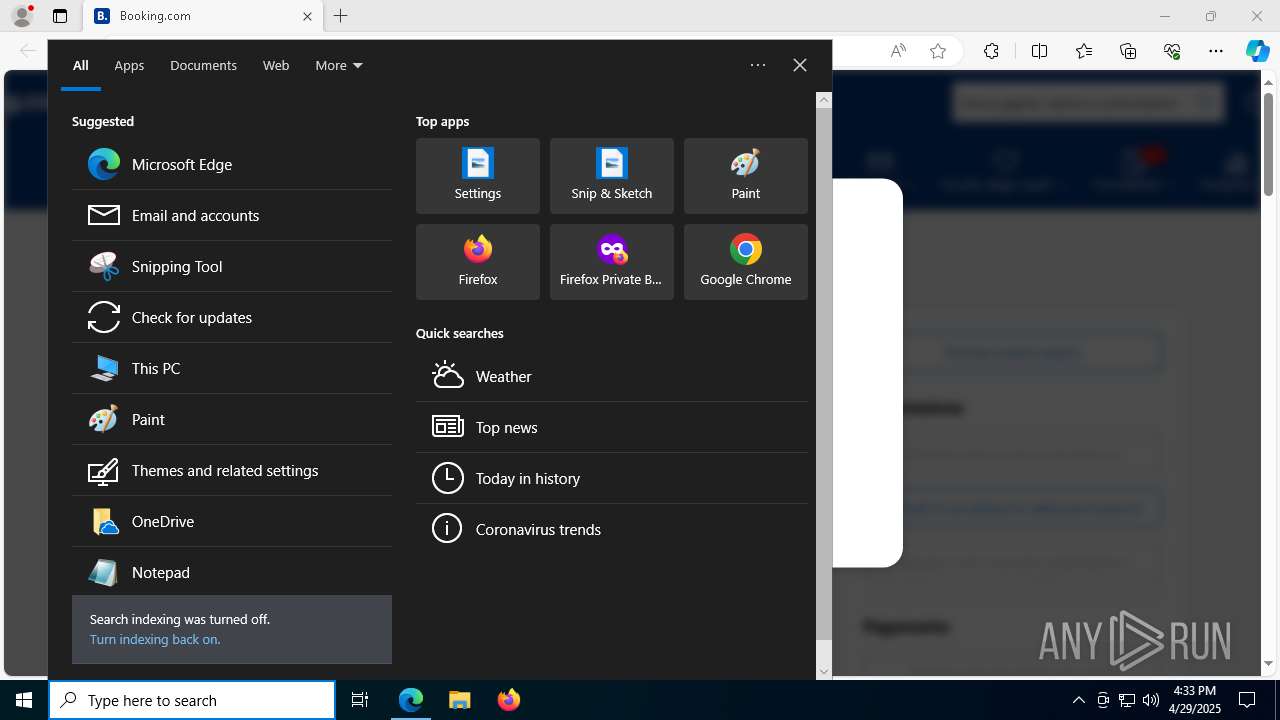Open This PC from suggestions

232,368
